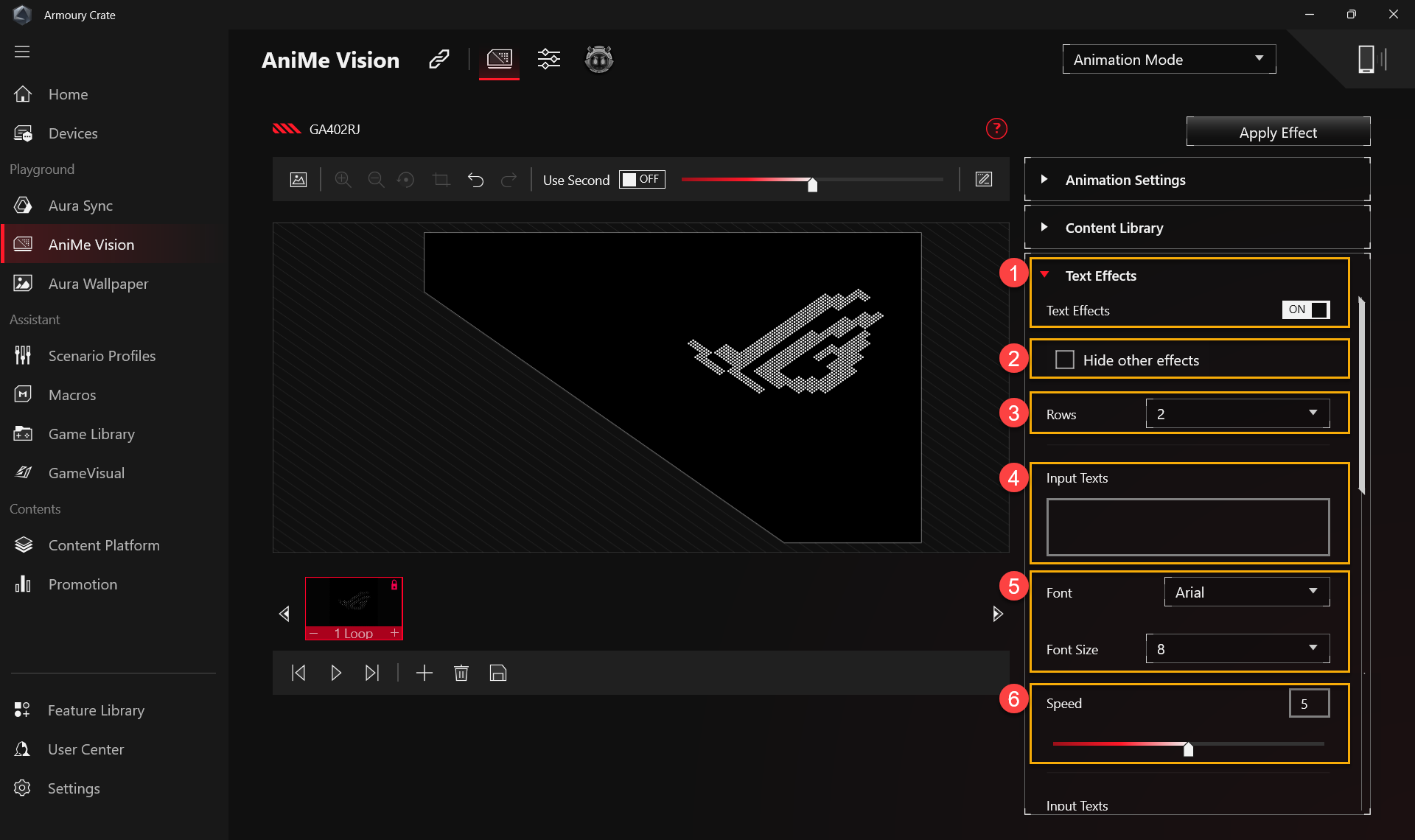Viewport: 1415px width, 840px height.
Task: Click the trash delete frame icon
Action: pos(461,673)
